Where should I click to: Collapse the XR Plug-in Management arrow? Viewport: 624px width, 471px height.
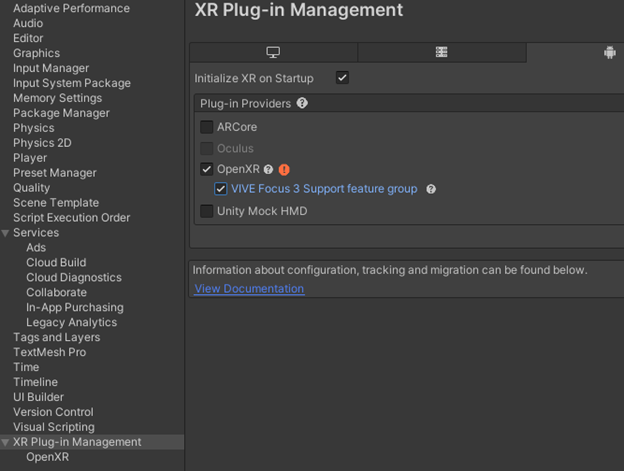5,442
